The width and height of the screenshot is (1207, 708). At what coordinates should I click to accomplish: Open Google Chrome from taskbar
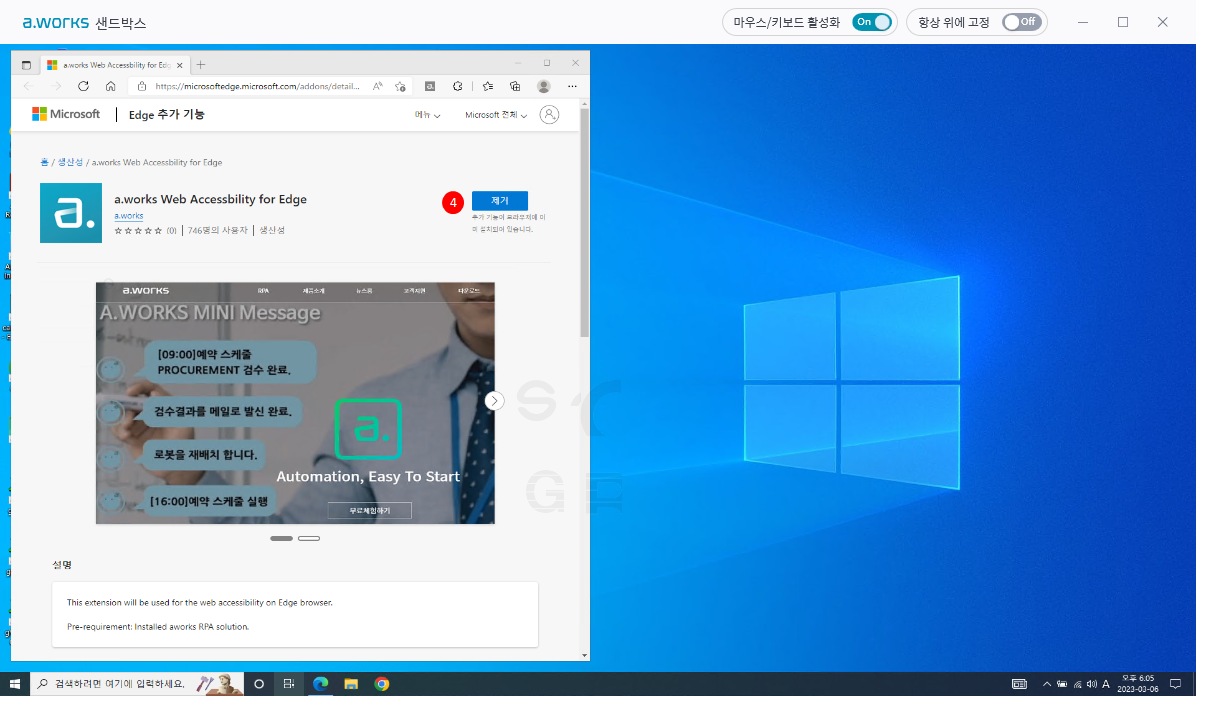[382, 684]
